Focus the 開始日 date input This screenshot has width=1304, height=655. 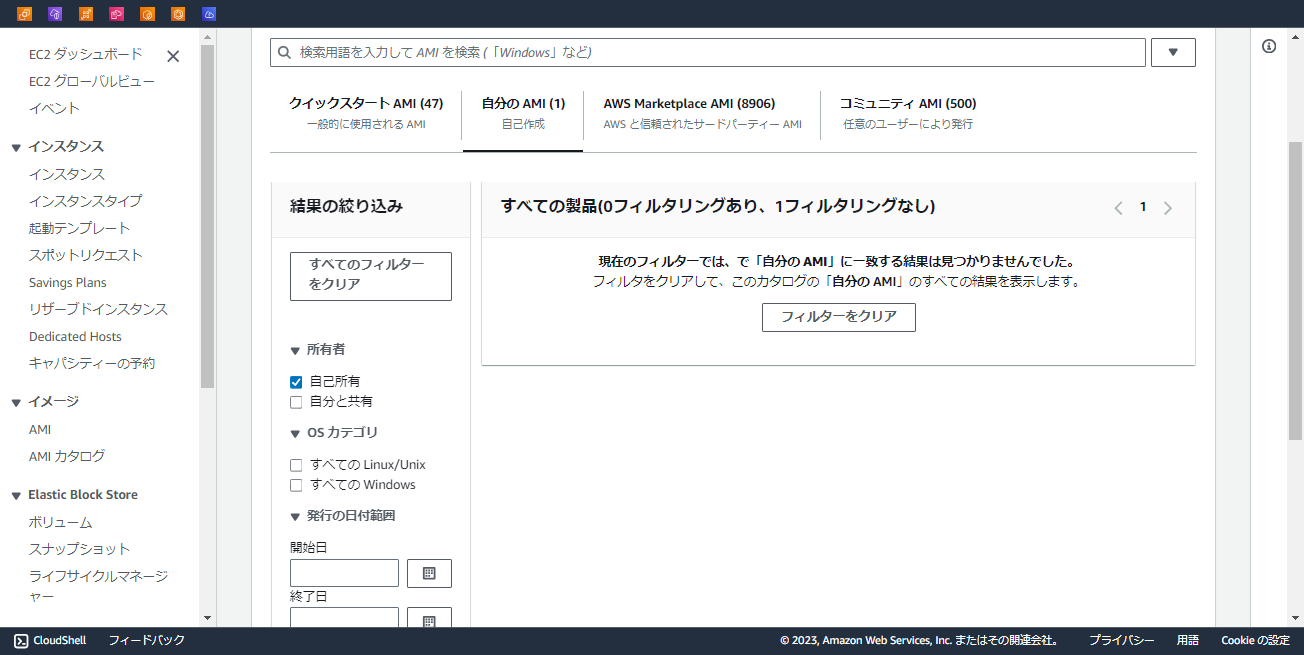click(344, 573)
